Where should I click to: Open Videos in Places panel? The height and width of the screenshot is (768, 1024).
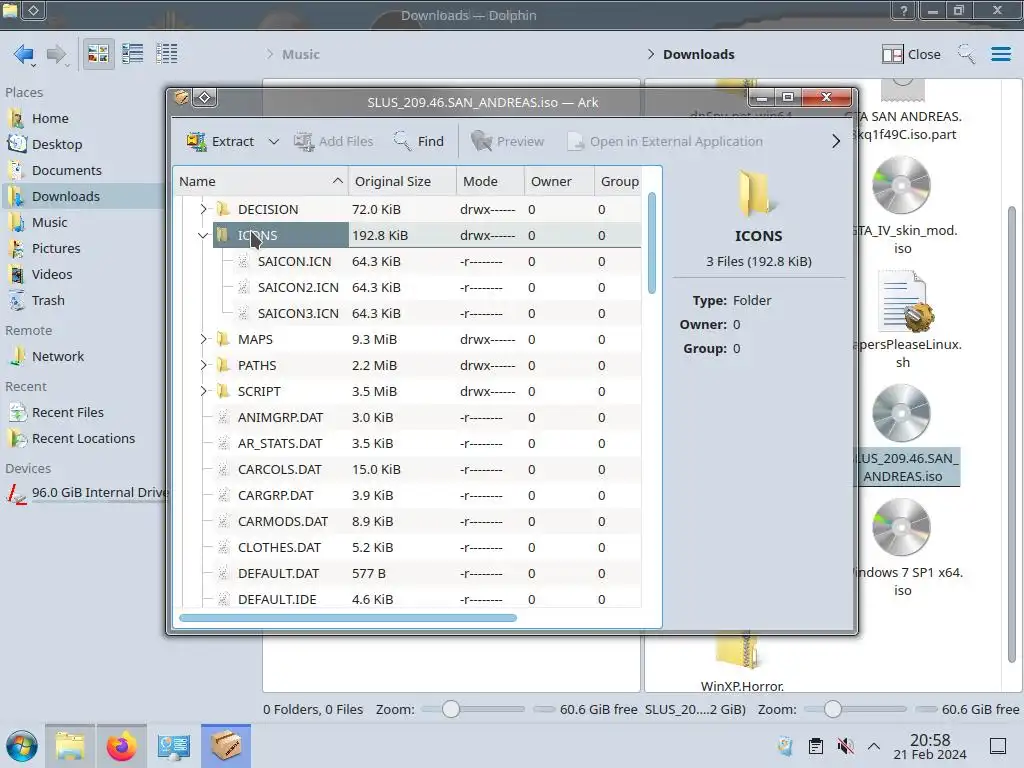52,275
